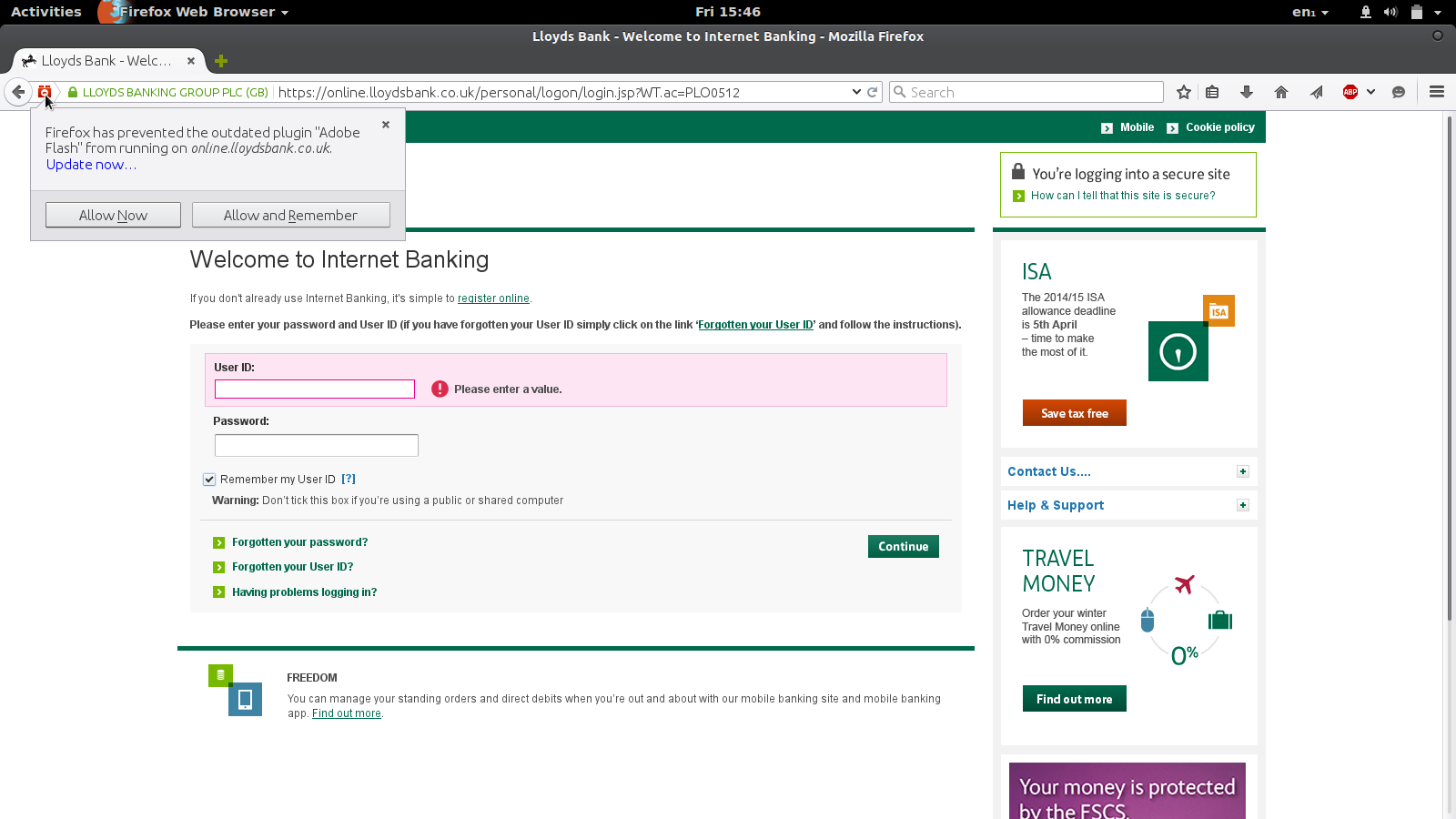The width and height of the screenshot is (1456, 819).
Task: Toggle the Remember my User ID checkbox
Action: click(209, 480)
